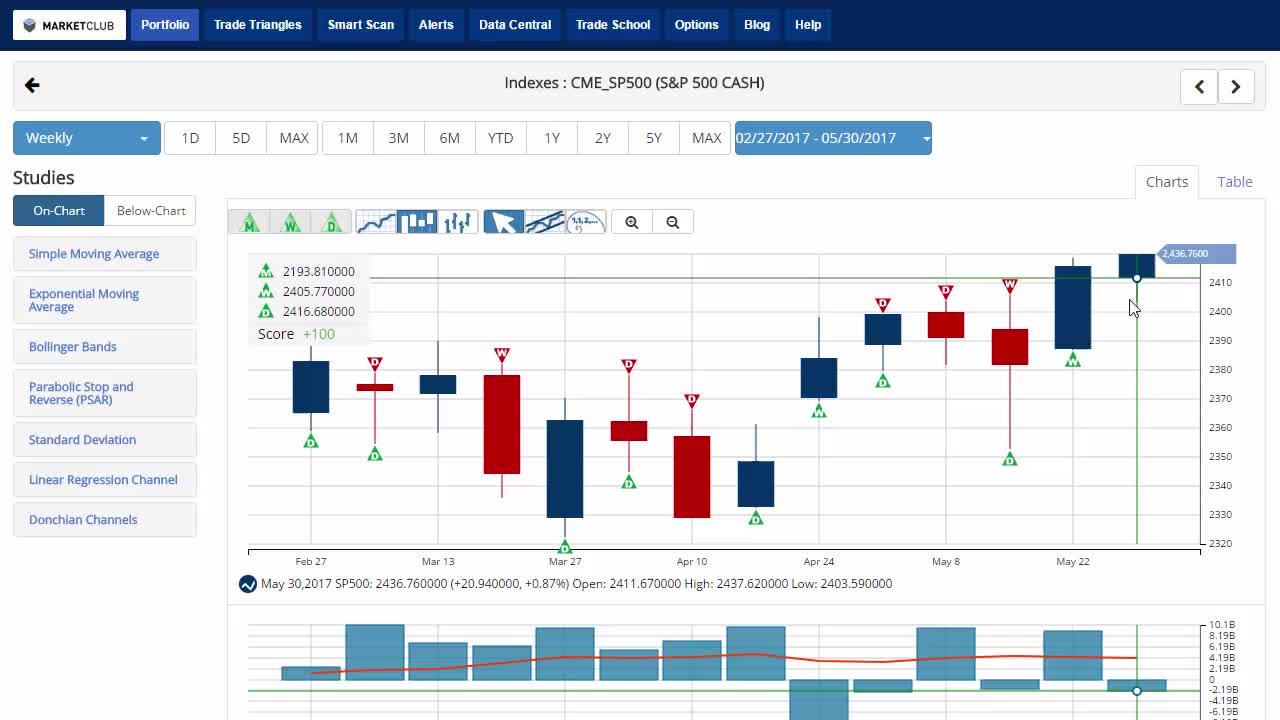Switch to Charts tab

click(1167, 182)
